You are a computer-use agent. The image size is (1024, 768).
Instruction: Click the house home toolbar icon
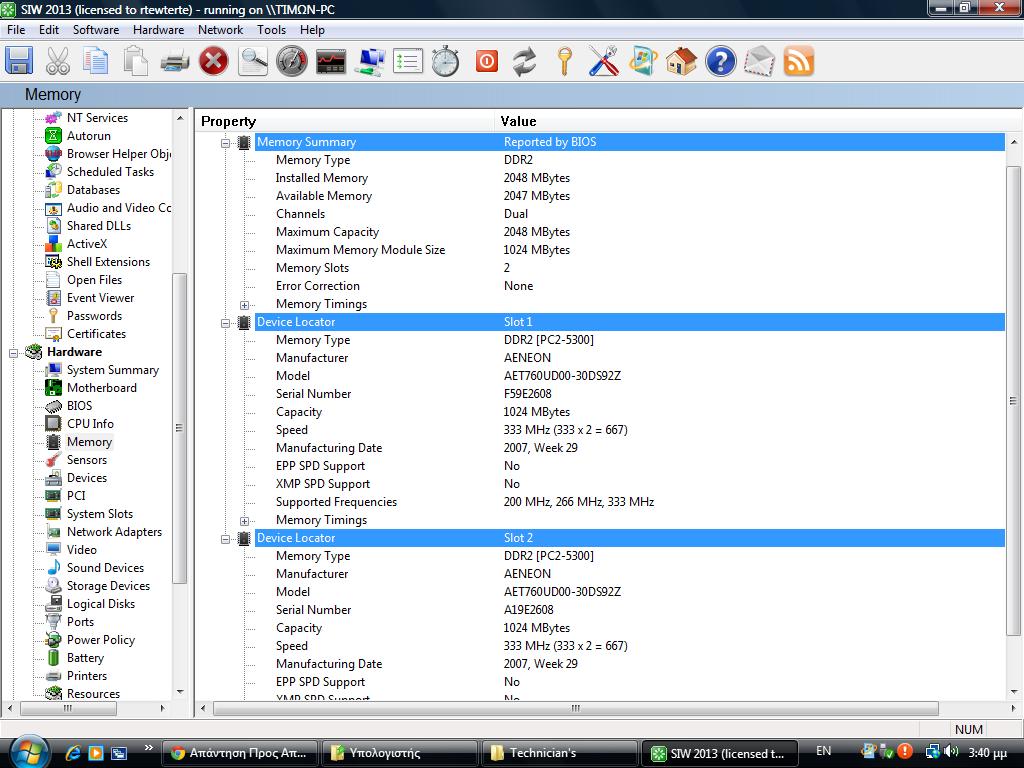pos(682,61)
